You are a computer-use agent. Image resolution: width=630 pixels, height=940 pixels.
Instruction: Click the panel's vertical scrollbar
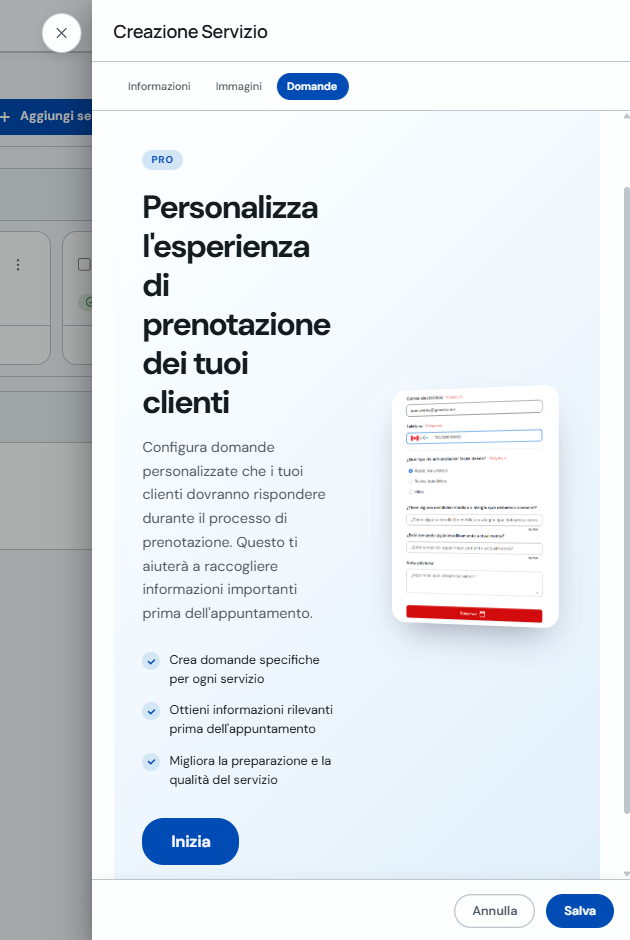[x=626, y=500]
